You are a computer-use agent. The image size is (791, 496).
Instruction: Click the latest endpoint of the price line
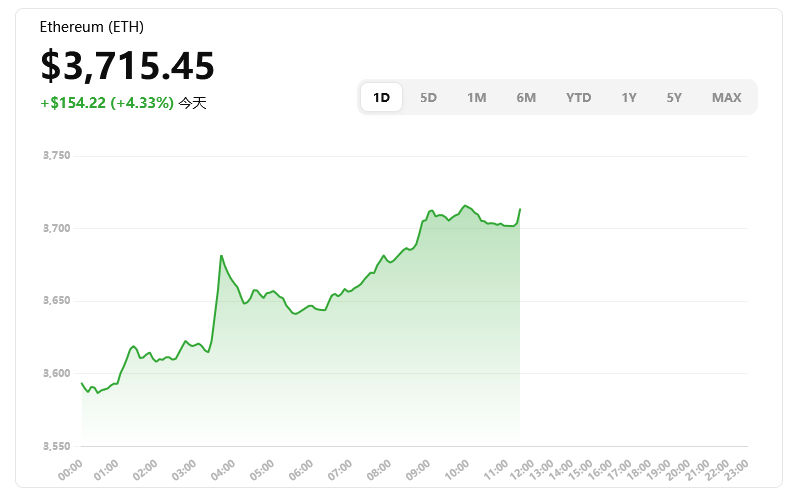click(x=520, y=208)
